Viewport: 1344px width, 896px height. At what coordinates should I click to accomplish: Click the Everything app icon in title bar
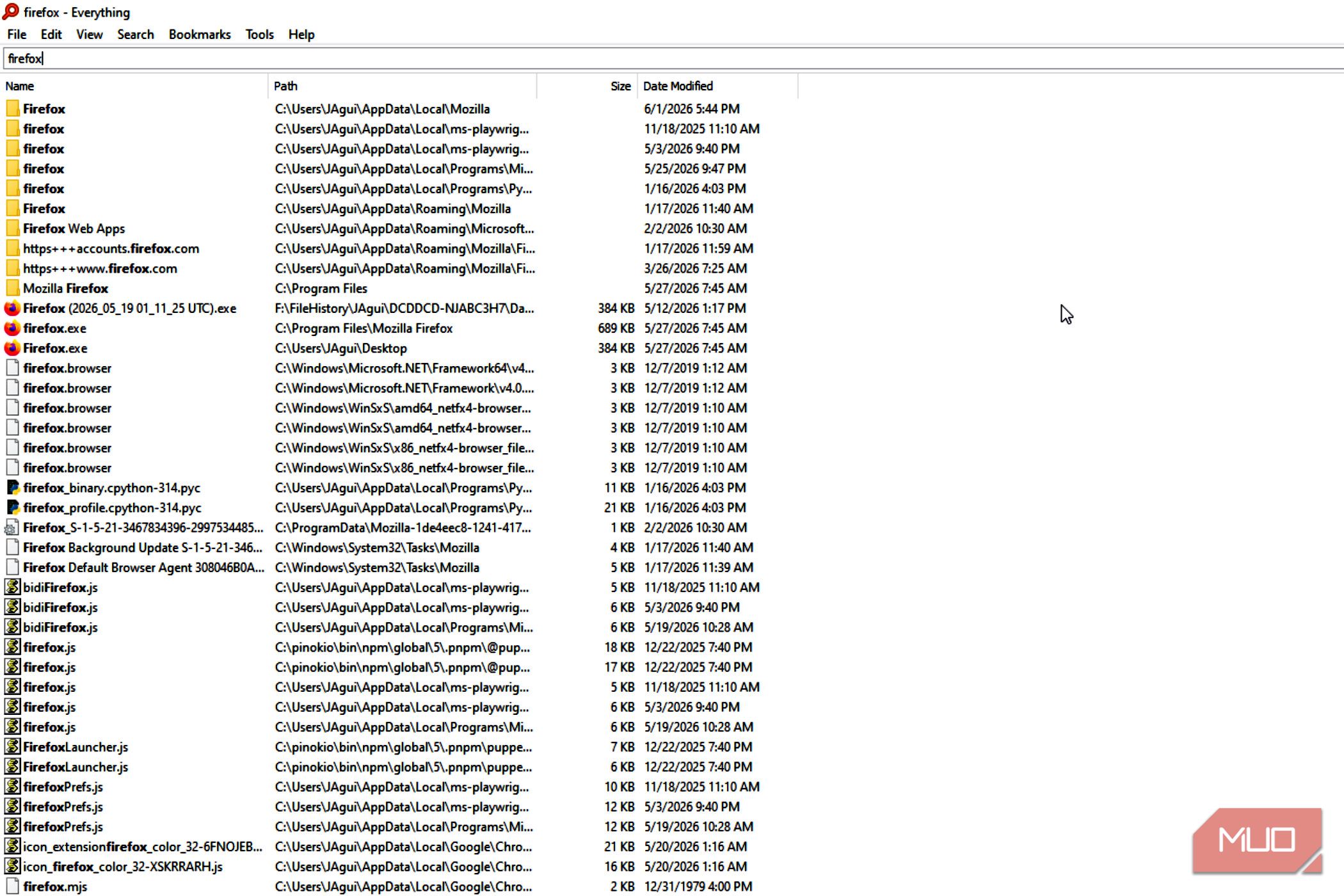pos(11,12)
